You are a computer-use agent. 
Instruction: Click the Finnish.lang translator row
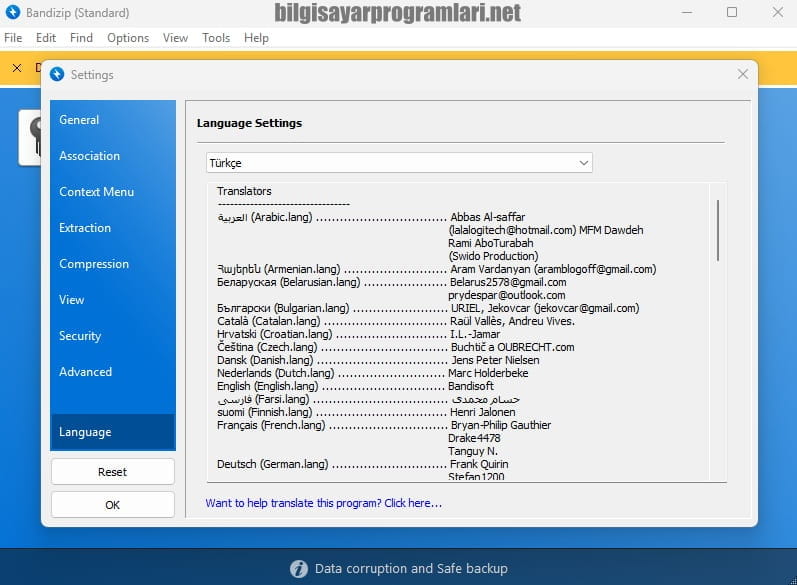(366, 412)
